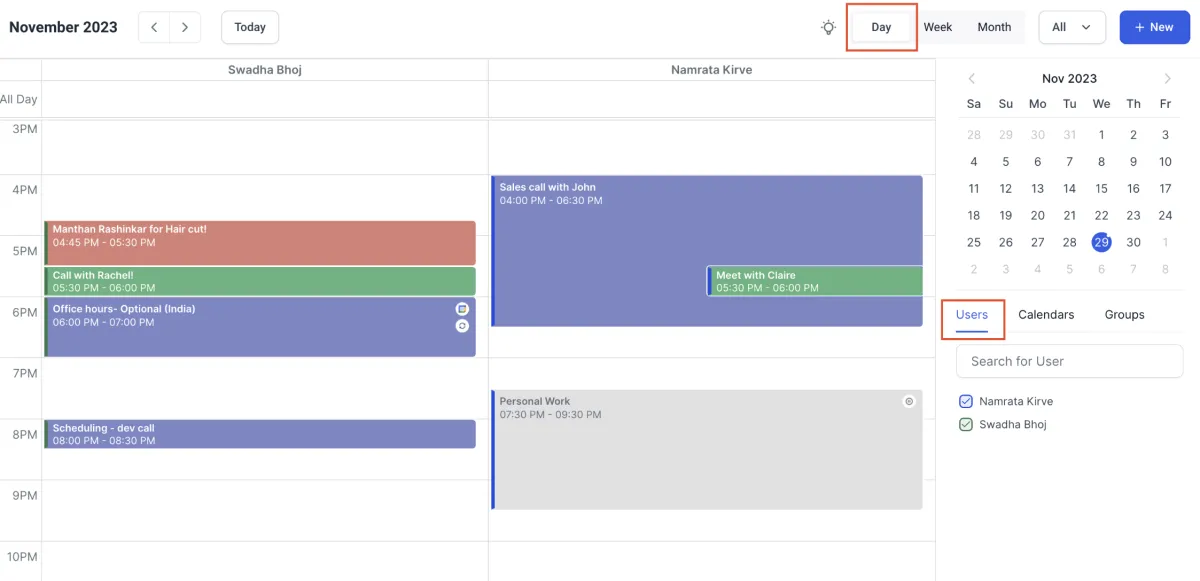Open the All filter dropdown
Screen dimensions: 1200x581
click(1072, 27)
